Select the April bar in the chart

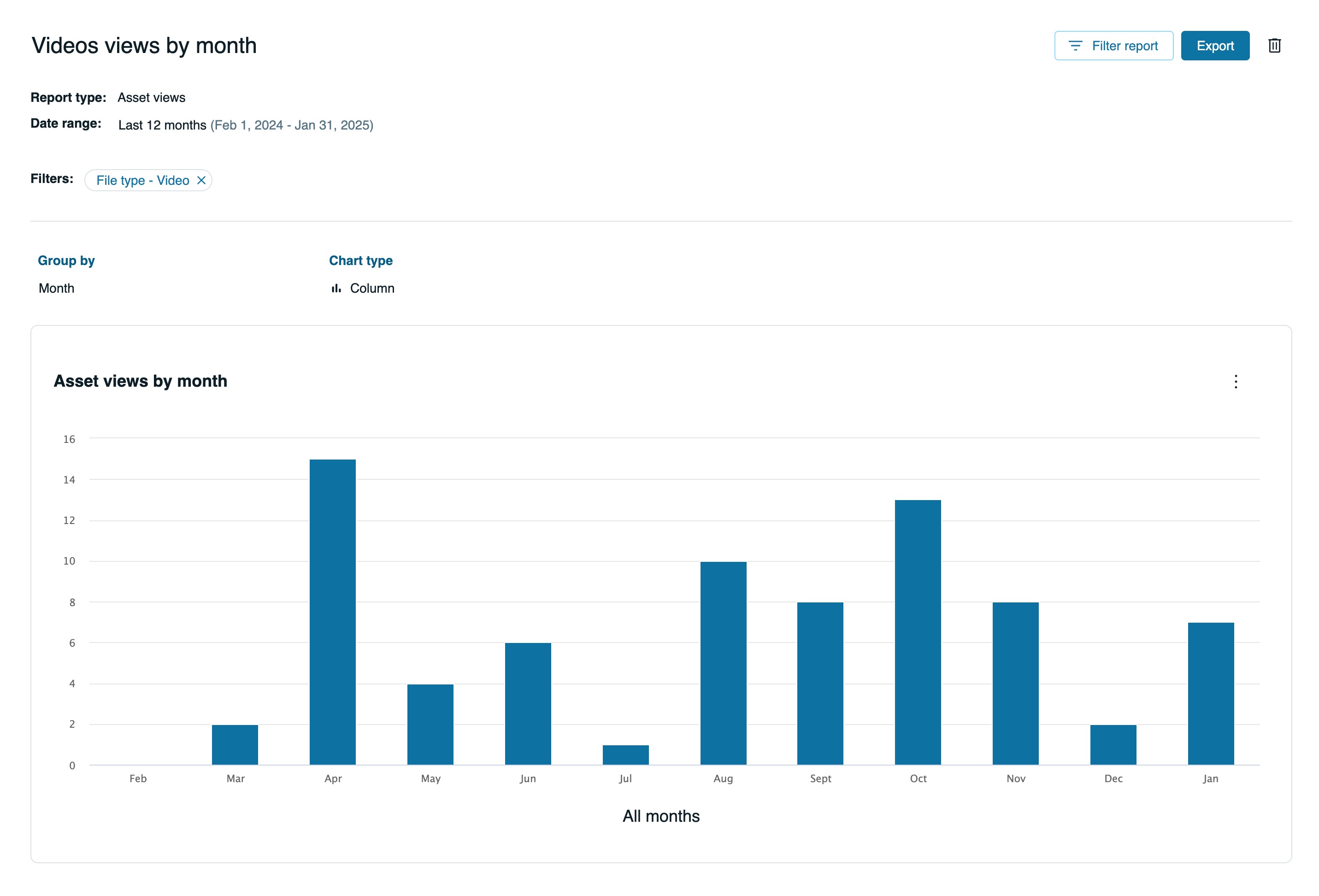tap(333, 612)
